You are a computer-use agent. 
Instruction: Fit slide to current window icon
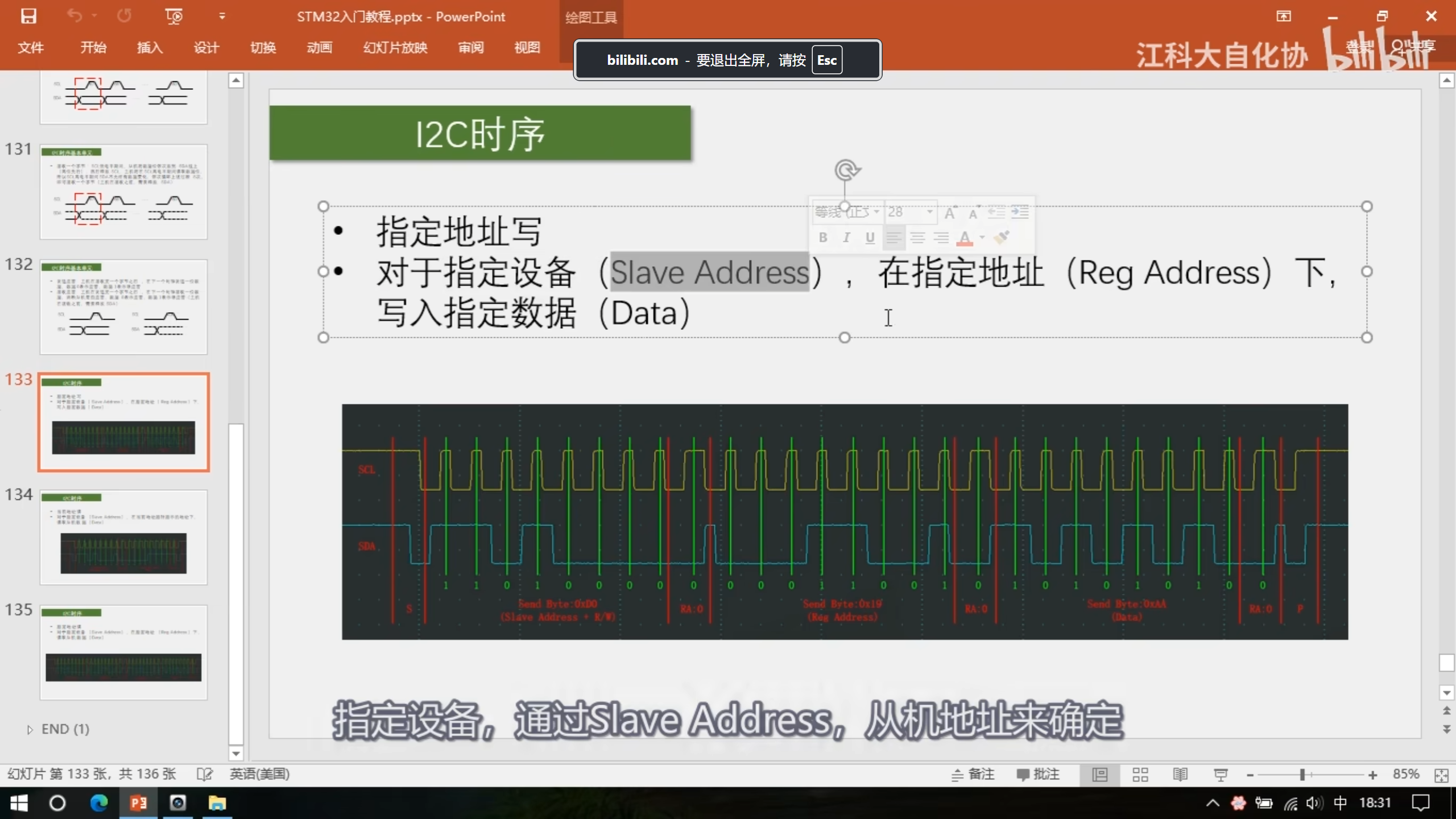point(1441,775)
